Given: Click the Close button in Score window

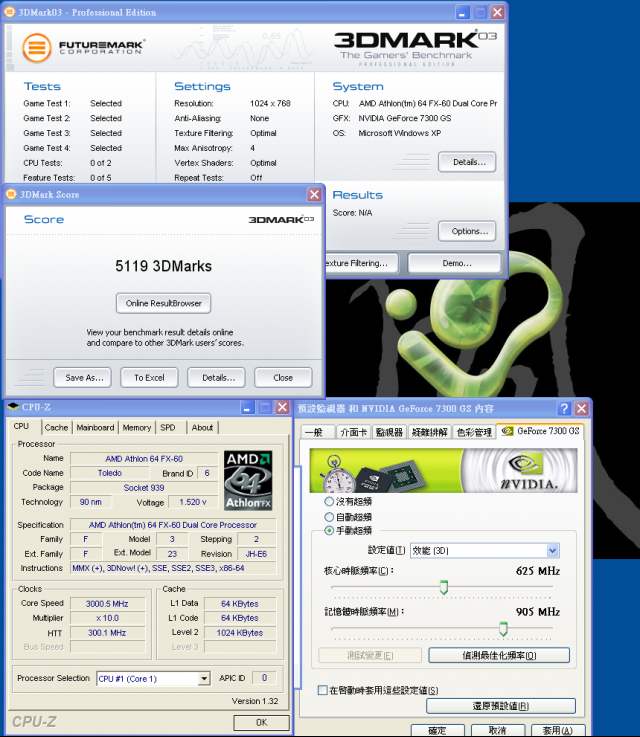Looking at the screenshot, I should (283, 377).
